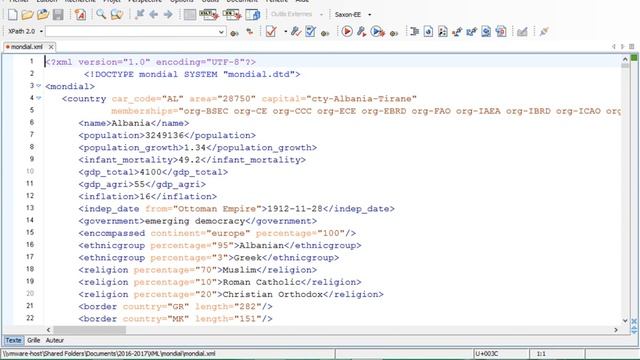Click the blue document icon before the red one
Image resolution: width=640 pixels, height=360 pixels.
486,31
